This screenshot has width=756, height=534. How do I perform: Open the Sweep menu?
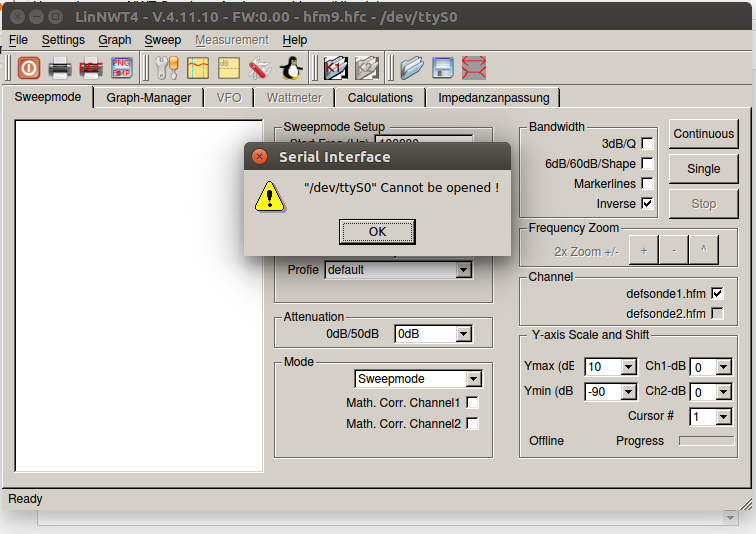(163, 40)
